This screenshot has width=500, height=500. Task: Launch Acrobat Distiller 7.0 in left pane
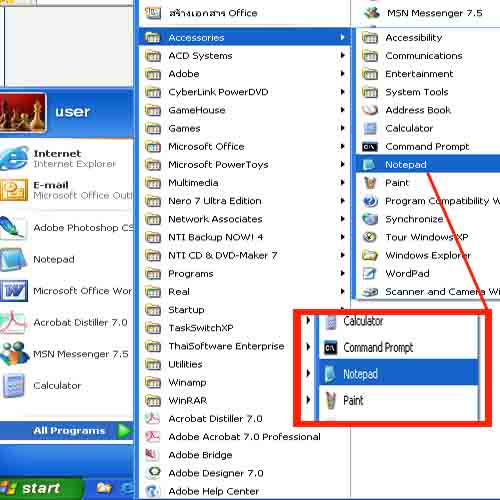(67, 322)
